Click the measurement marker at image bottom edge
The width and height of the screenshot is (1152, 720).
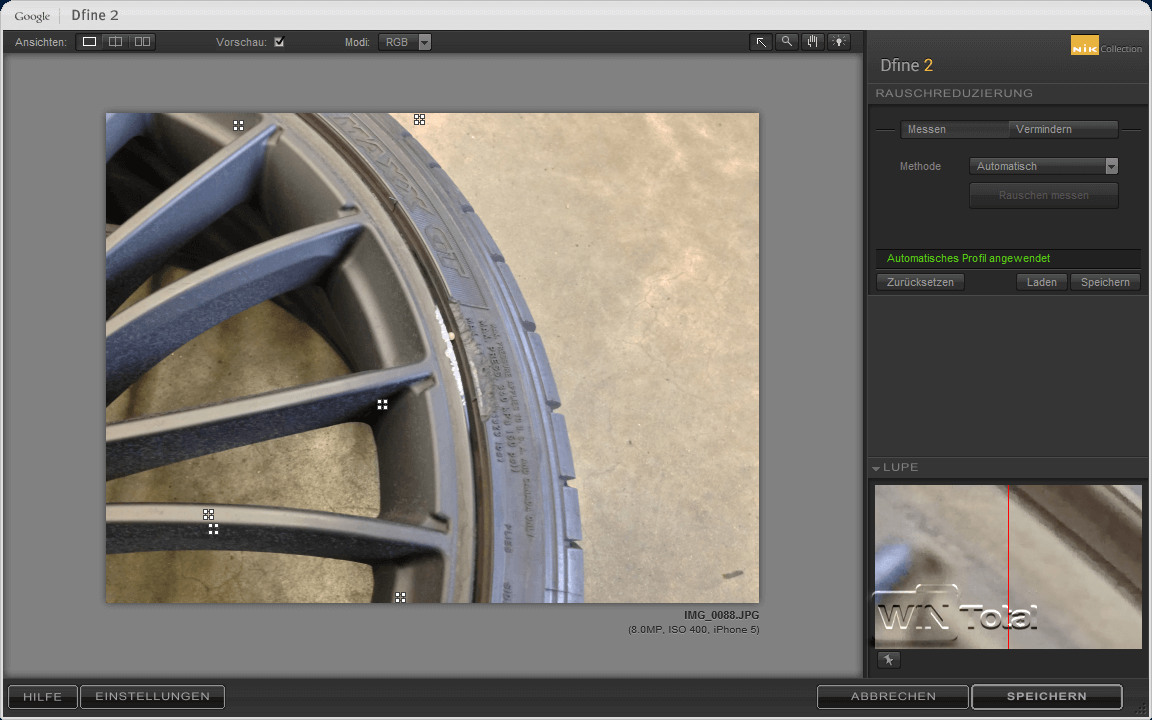[x=400, y=597]
